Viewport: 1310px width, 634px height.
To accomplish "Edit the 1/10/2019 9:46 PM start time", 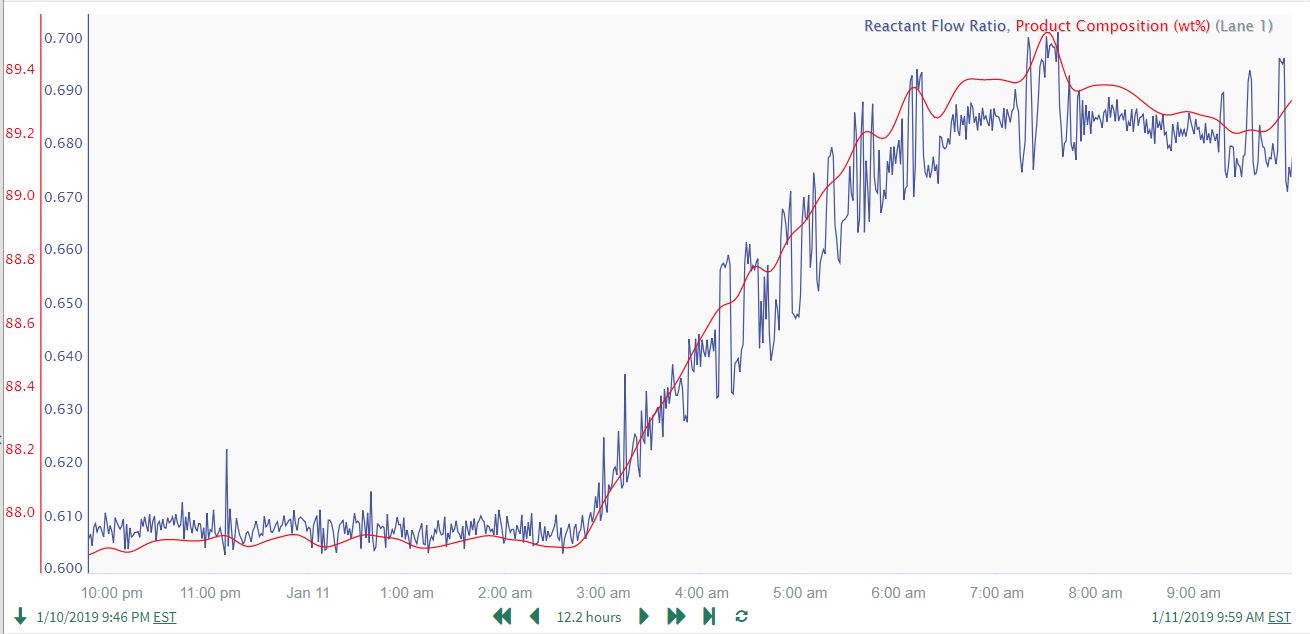I will (92, 617).
